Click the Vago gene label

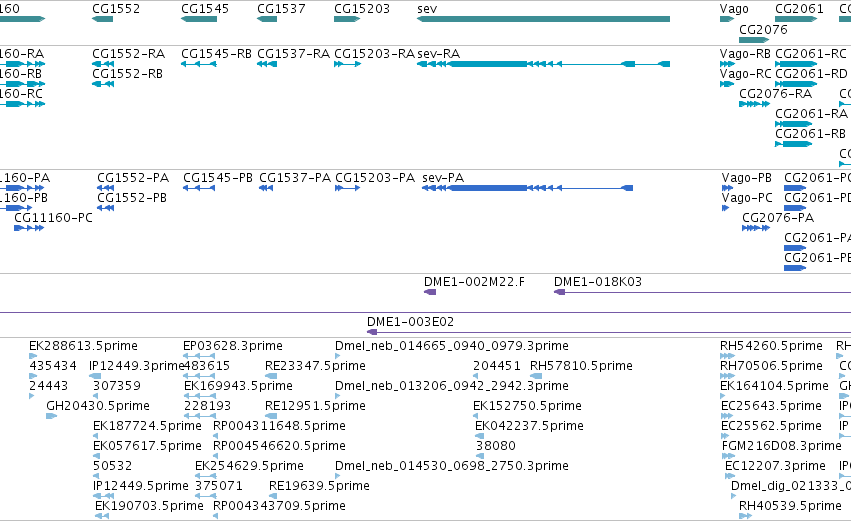(734, 9)
